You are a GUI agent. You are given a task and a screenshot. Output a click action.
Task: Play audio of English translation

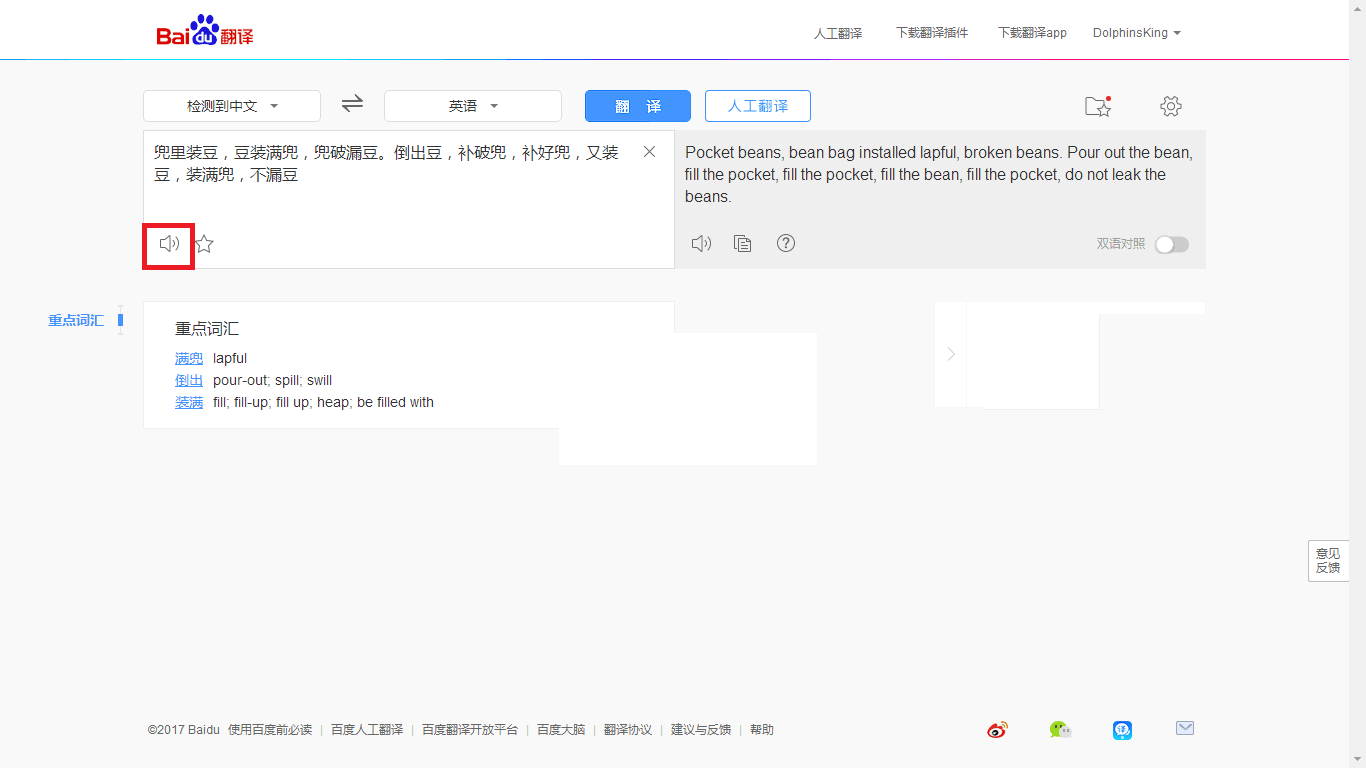tap(701, 243)
